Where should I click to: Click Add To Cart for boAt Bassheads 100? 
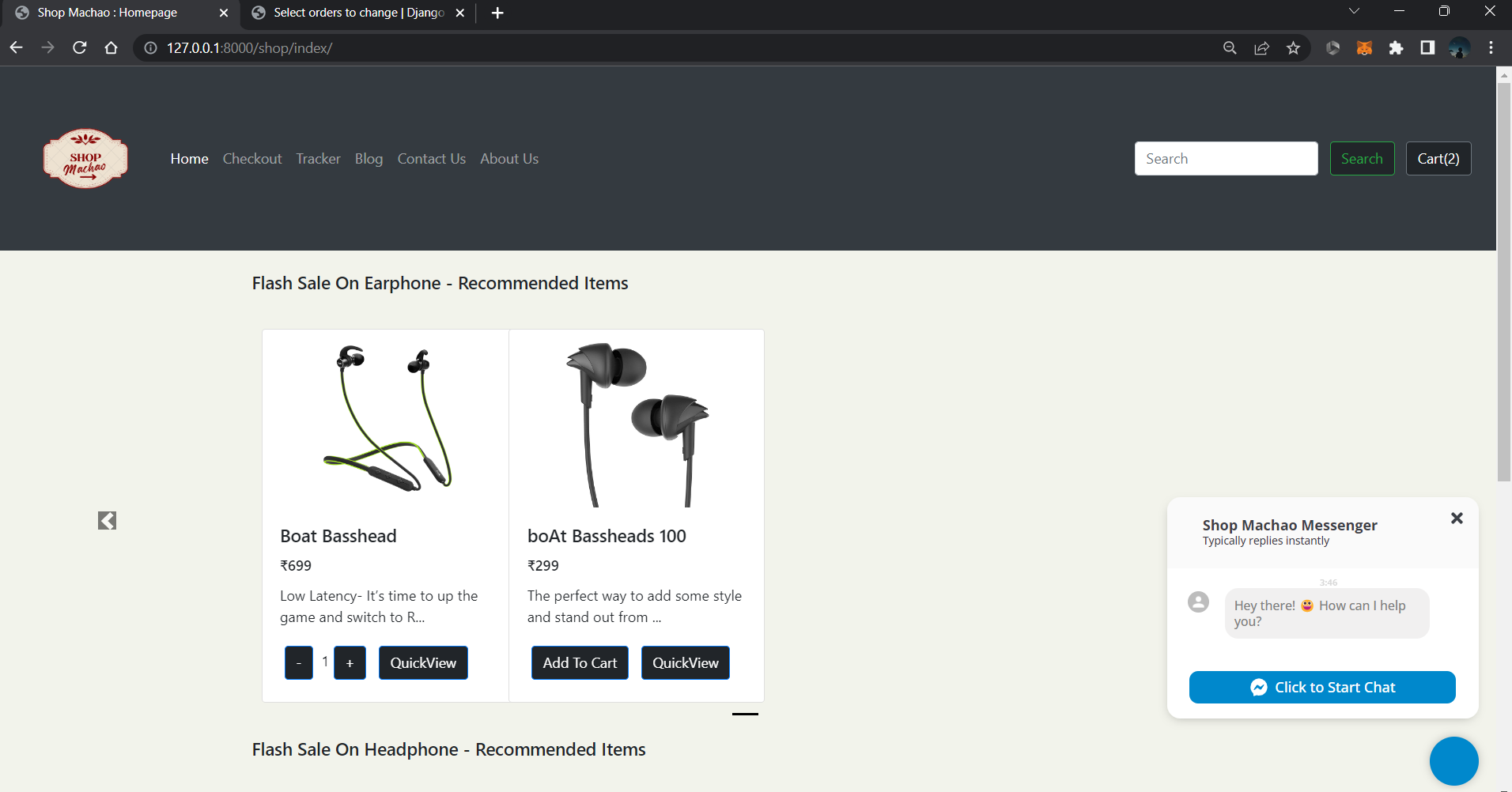click(579, 662)
